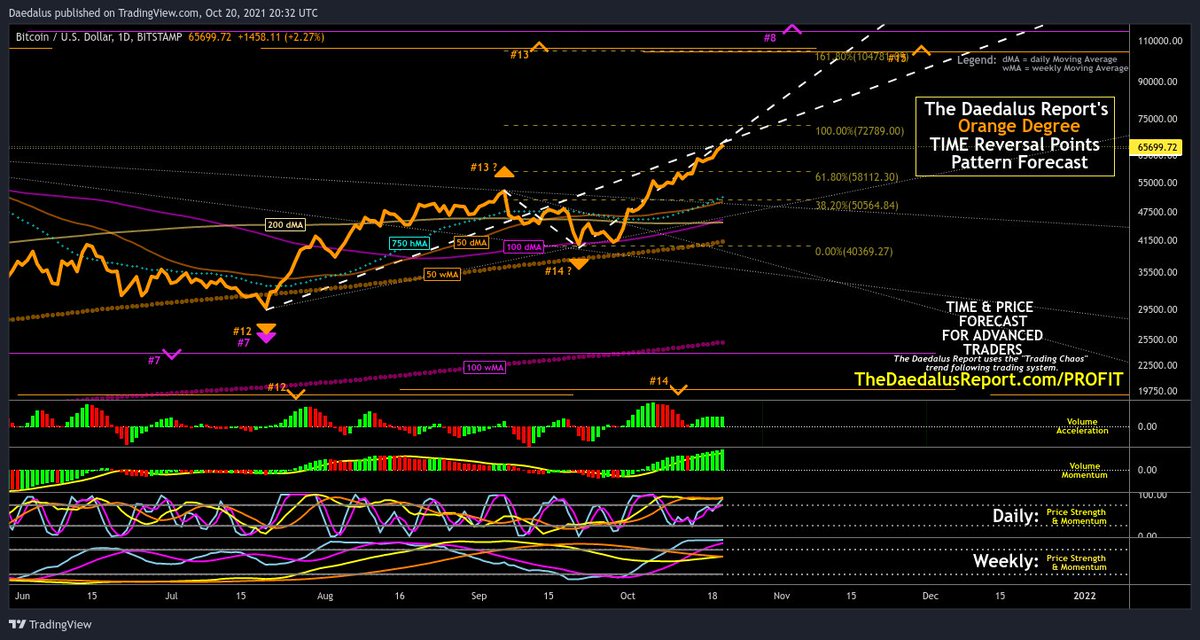Click the Volume Acceleration indicator label
The width and height of the screenshot is (1200, 640).
(x=1082, y=427)
